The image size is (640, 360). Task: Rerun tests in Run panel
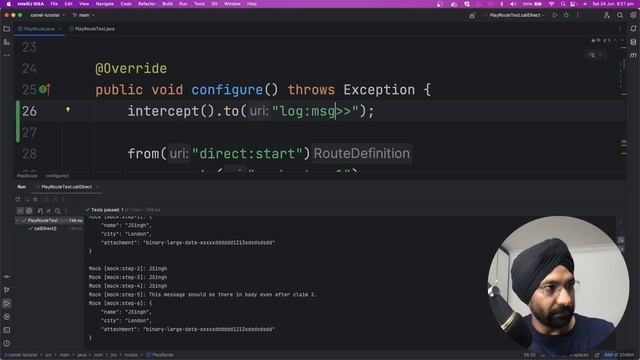(x=18, y=200)
